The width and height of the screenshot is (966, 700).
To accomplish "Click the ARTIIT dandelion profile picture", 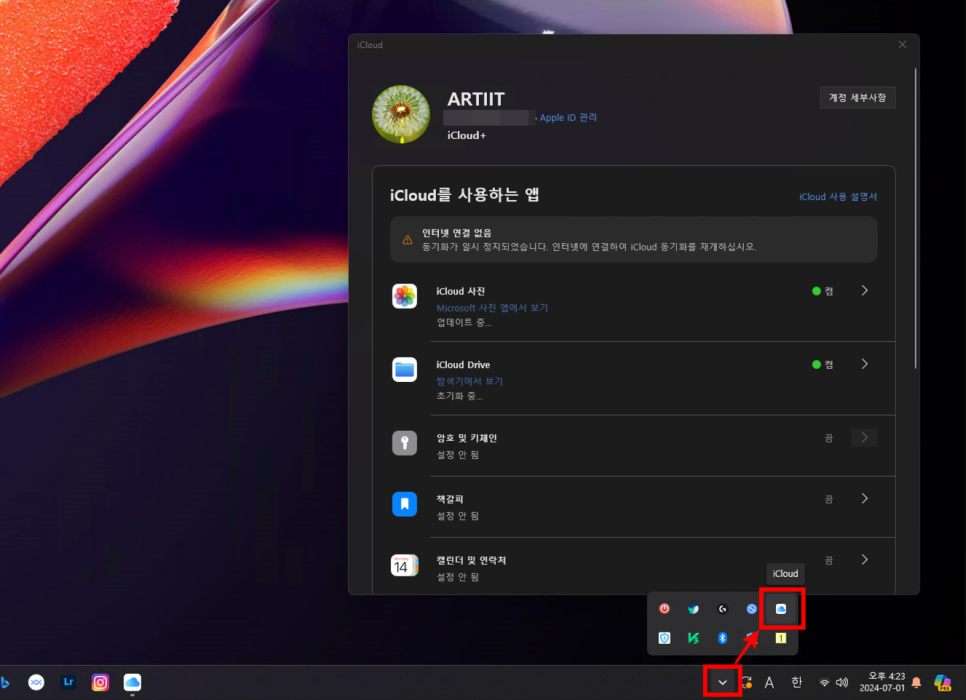I will point(401,115).
